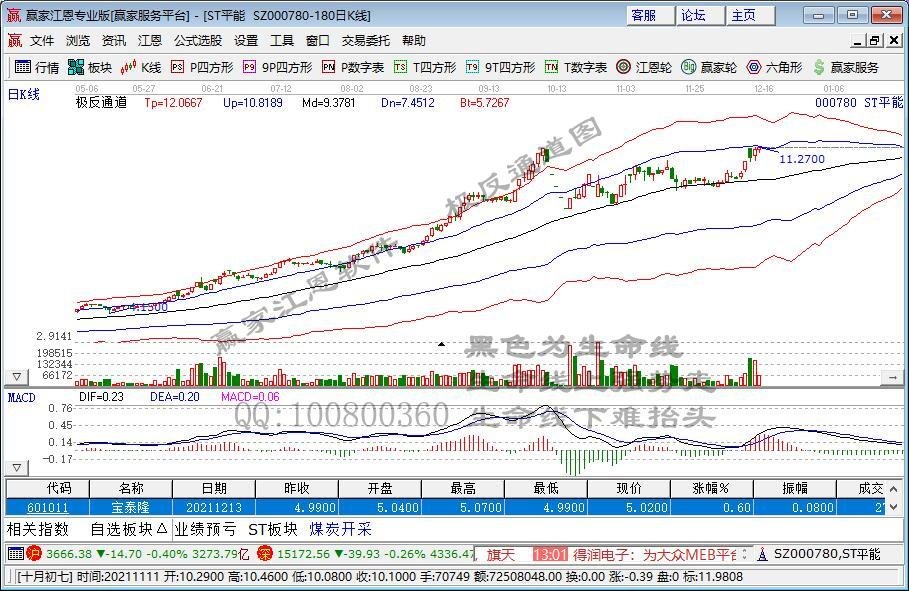Click the 沪 Shanghai index icon
Viewport: 909px width, 591px height.
point(34,554)
